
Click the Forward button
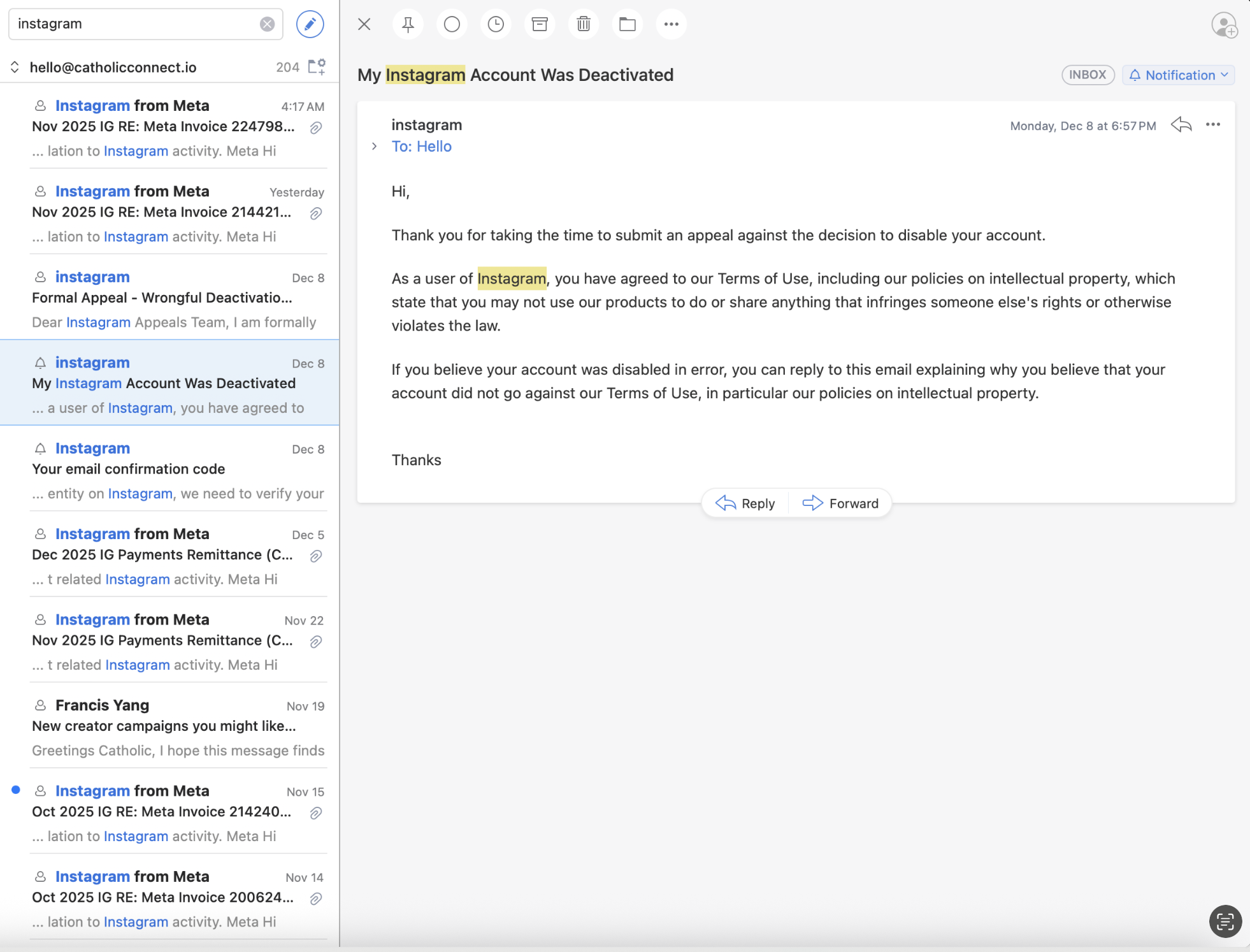(x=840, y=503)
